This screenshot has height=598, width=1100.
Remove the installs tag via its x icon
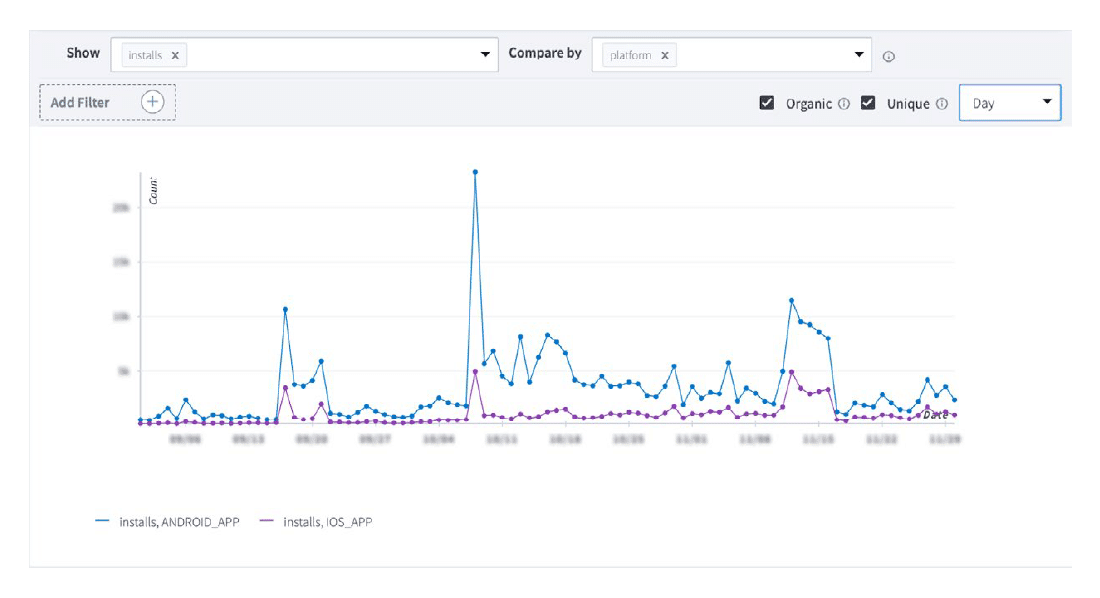pyautogui.click(x=174, y=55)
